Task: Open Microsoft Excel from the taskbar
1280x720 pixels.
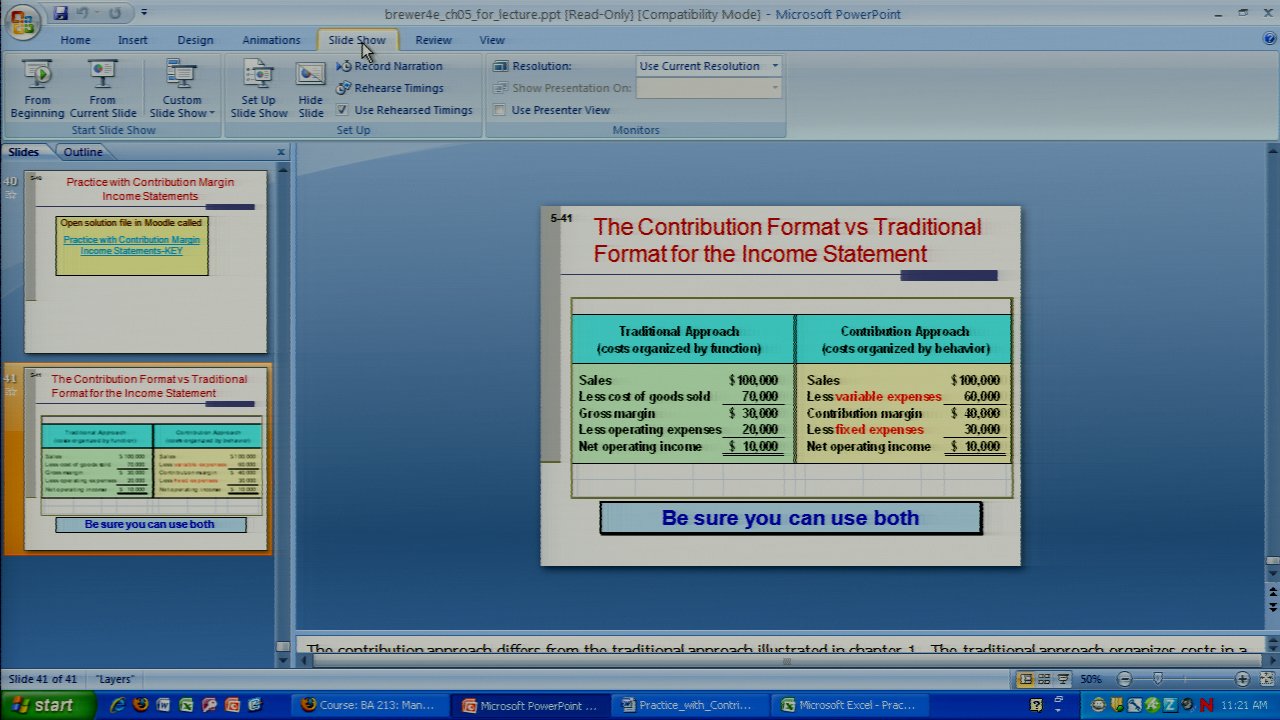Action: tap(853, 705)
